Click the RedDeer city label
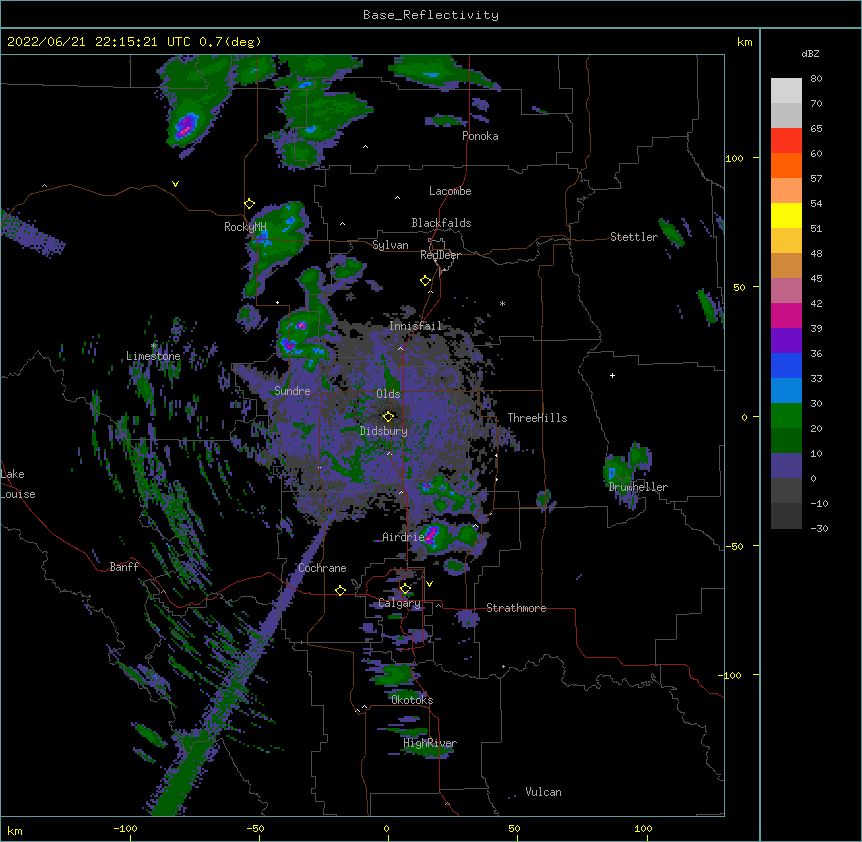Screen dimensions: 862x842 (x=440, y=255)
